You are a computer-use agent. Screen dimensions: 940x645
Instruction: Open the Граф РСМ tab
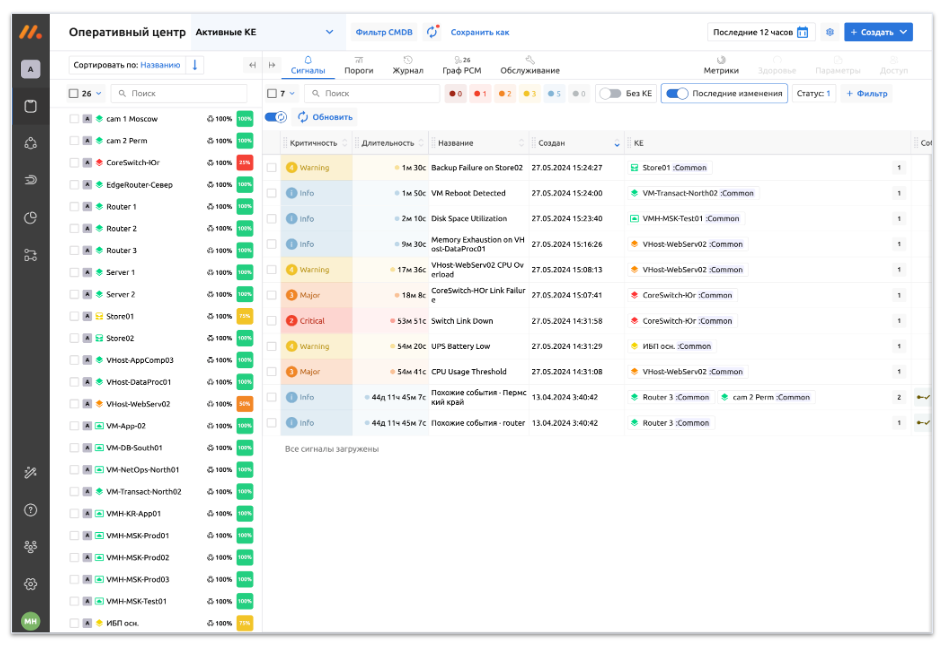462,66
